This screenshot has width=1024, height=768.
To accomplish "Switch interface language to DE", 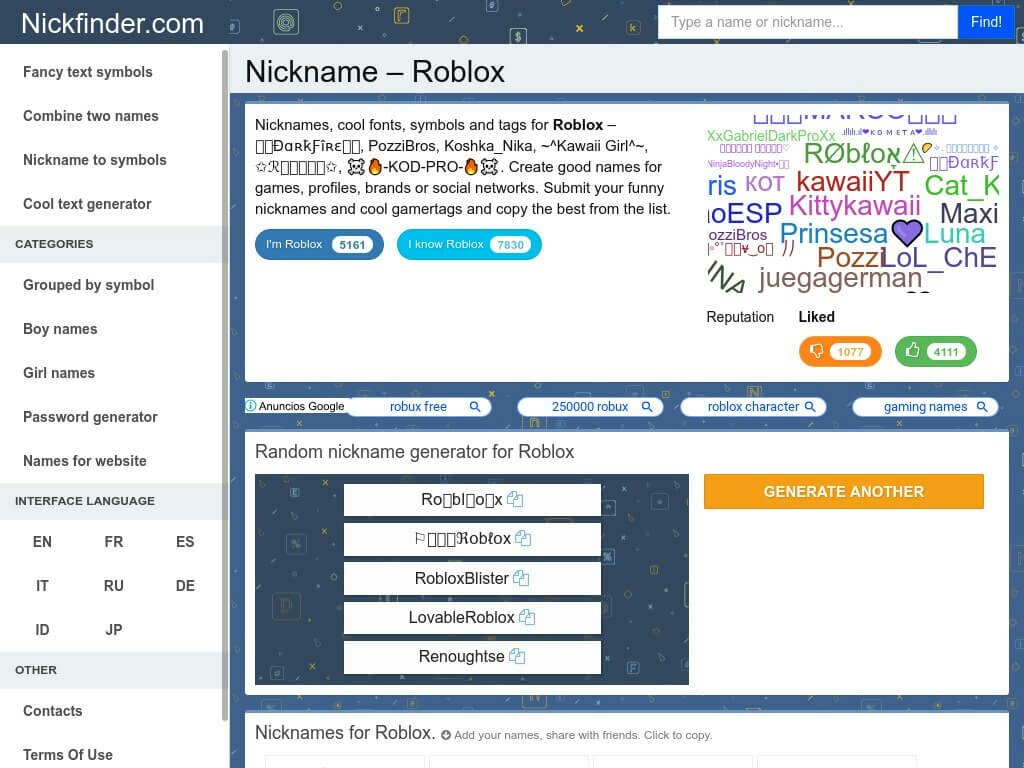I will click(x=185, y=586).
